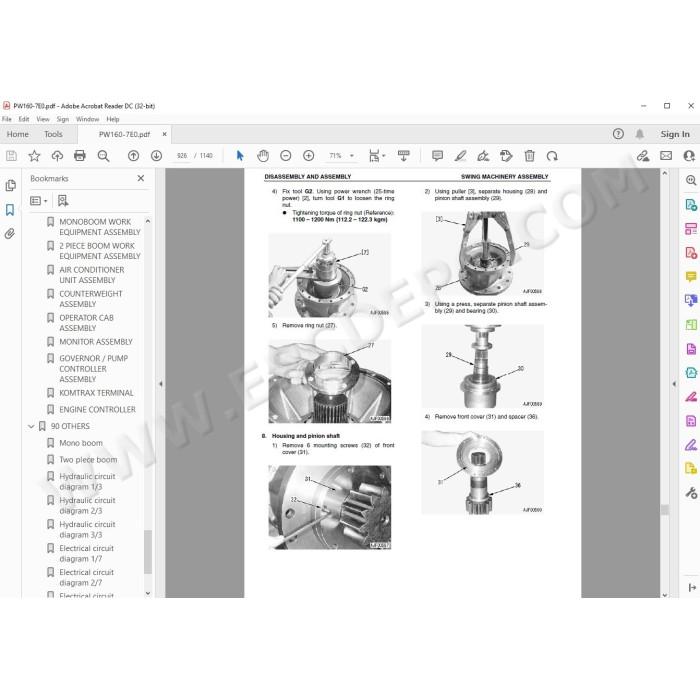
Task: Switch to the Home tab
Action: pos(17,134)
